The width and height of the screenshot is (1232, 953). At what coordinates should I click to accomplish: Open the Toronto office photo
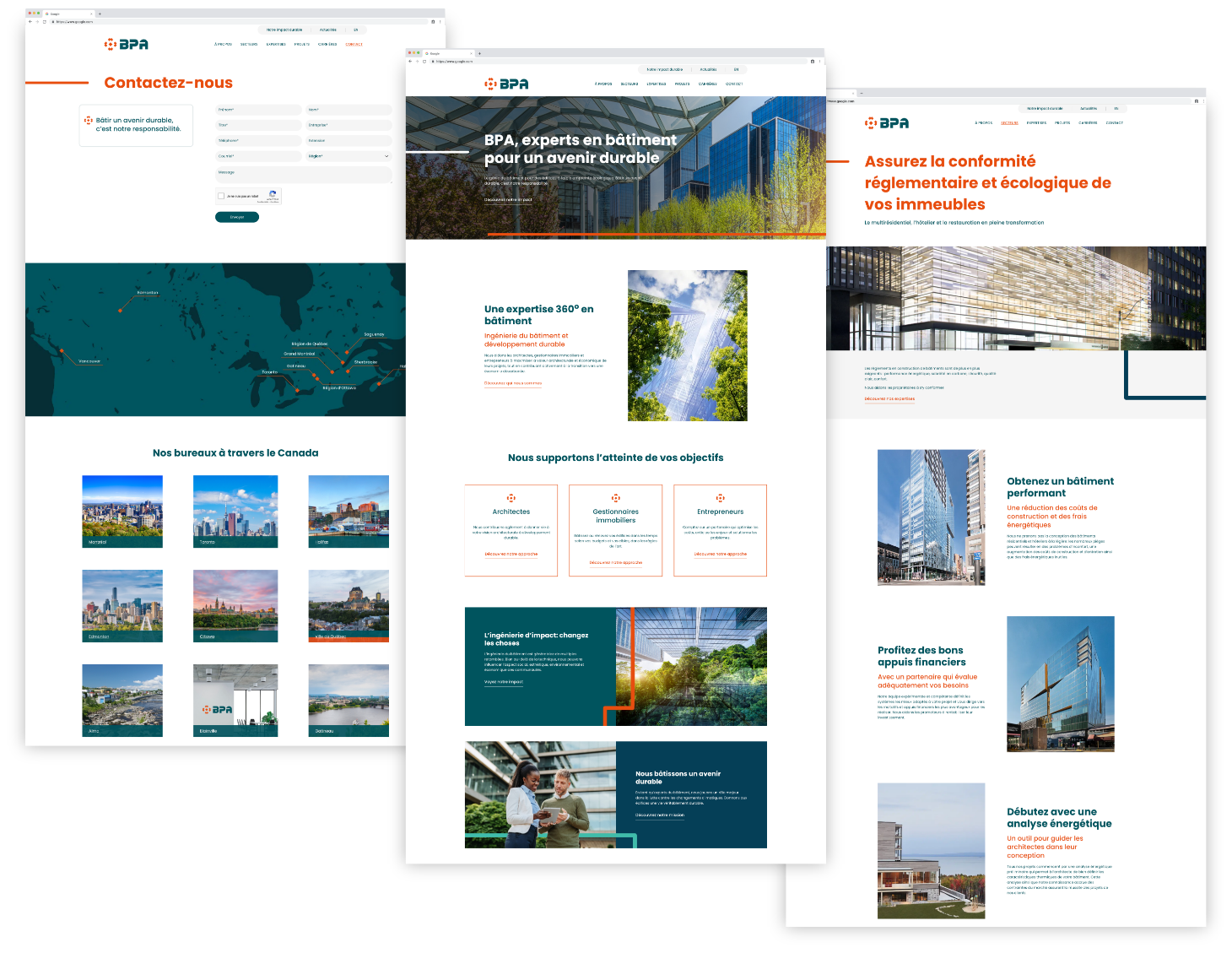click(x=235, y=511)
